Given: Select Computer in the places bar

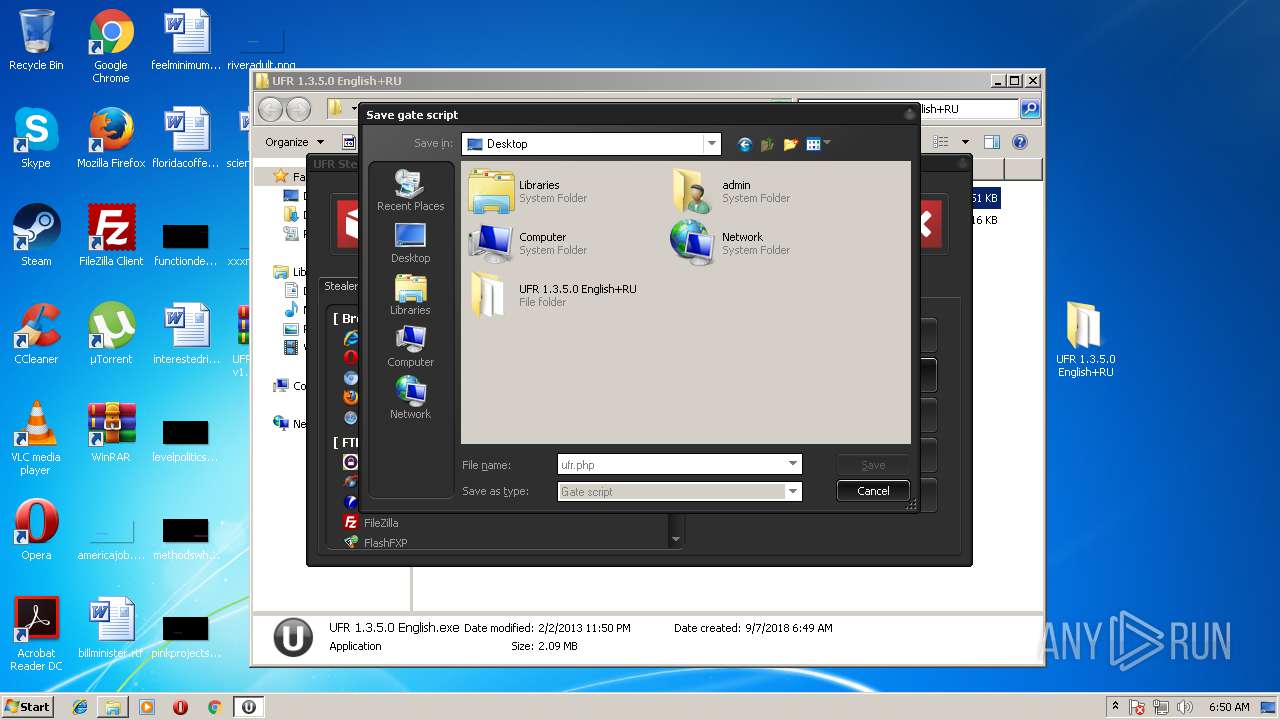Looking at the screenshot, I should pos(410,347).
